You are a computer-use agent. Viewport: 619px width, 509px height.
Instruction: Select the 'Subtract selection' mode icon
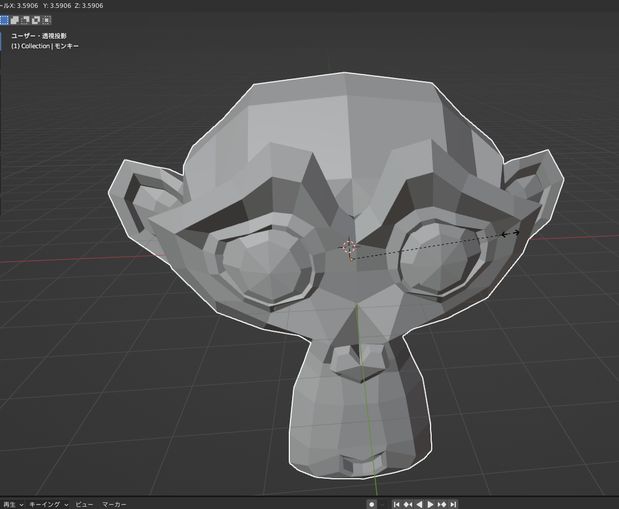pos(25,20)
